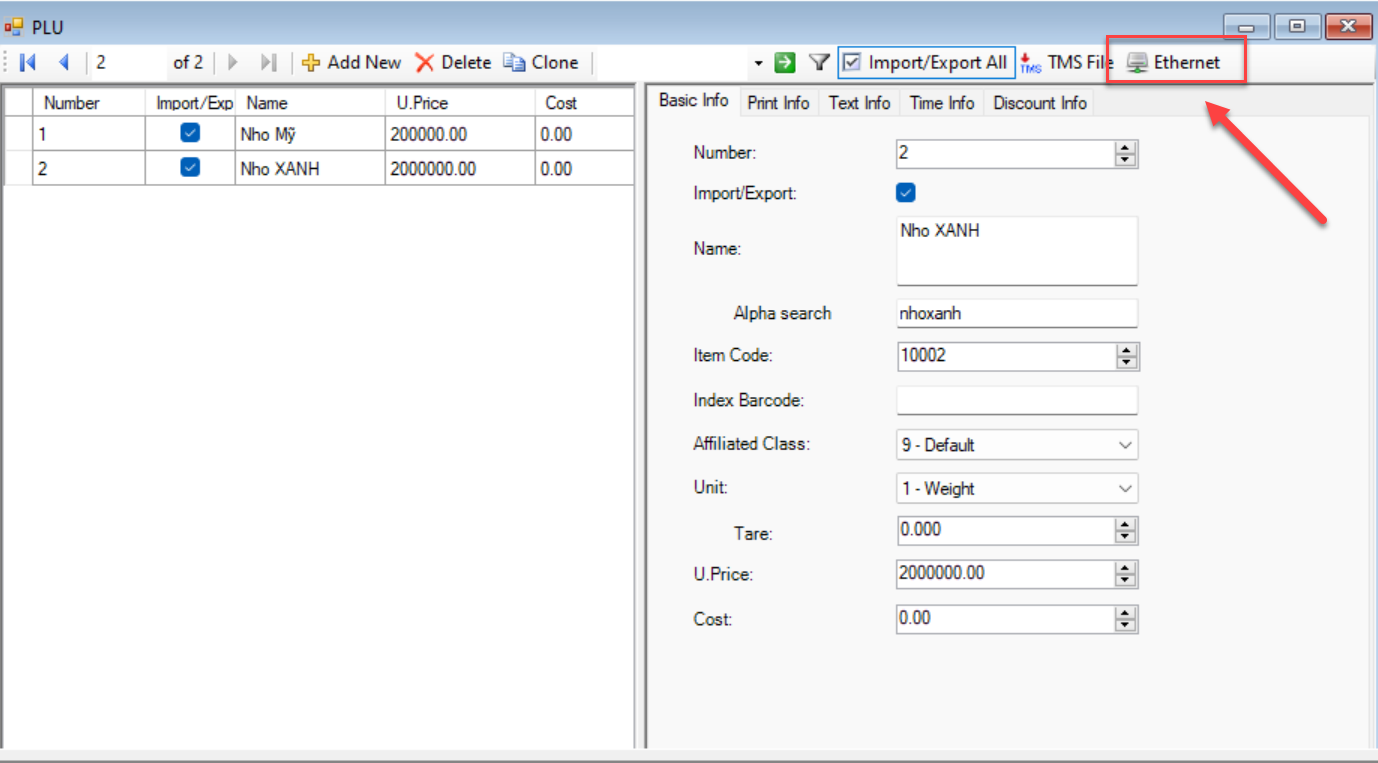
Task: Go to first record navigation icon
Action: [x=28, y=63]
